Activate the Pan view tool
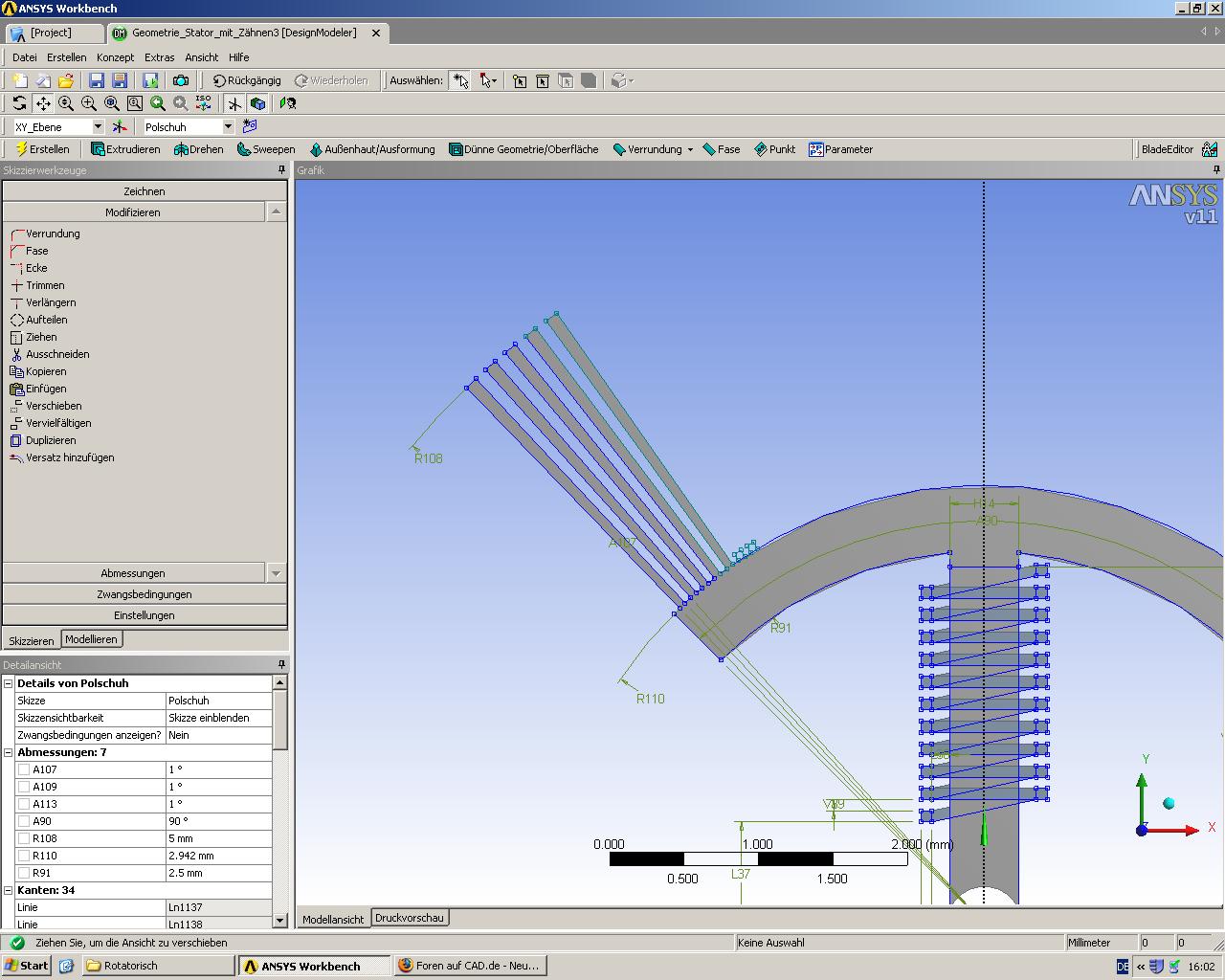The height and width of the screenshot is (980, 1225). click(43, 103)
